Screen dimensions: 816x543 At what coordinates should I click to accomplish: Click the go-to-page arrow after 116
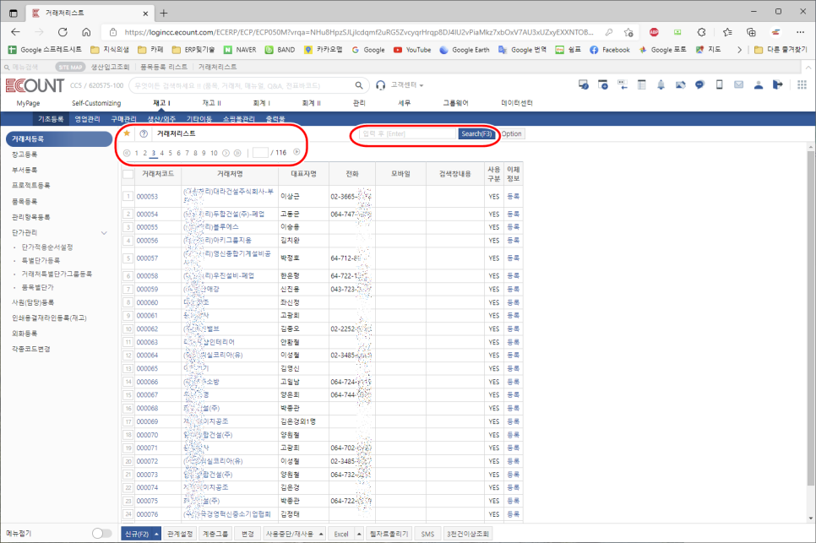pos(297,152)
